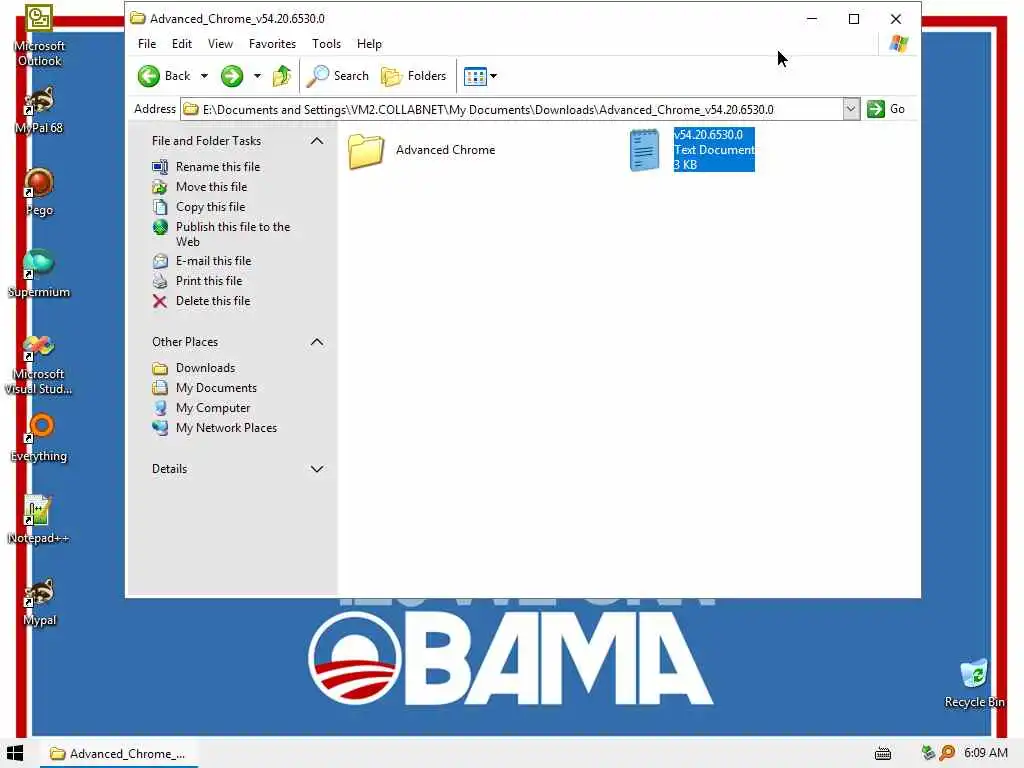Click the E-mail envelope icon
Viewport: 1024px width, 768px height.
(x=160, y=261)
